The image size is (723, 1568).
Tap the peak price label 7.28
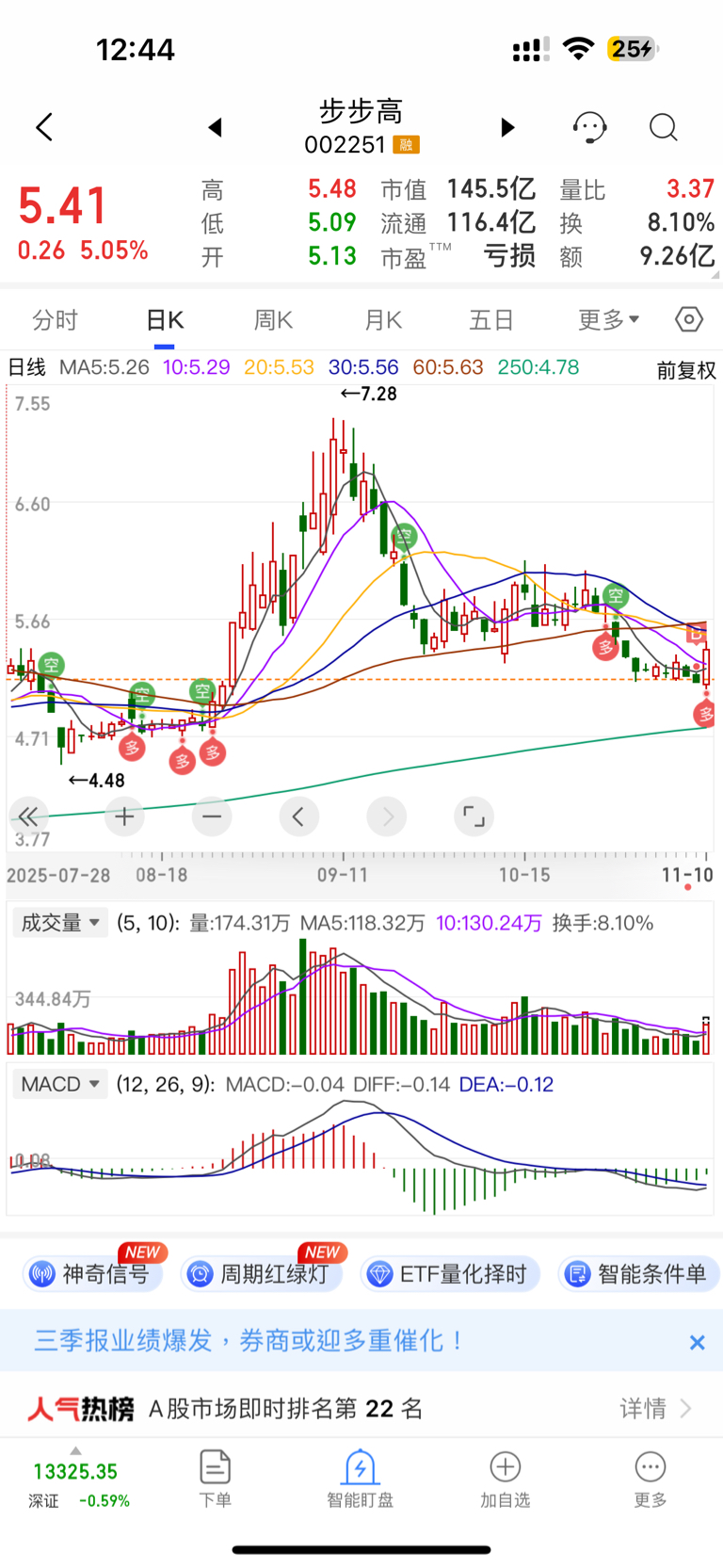click(369, 394)
